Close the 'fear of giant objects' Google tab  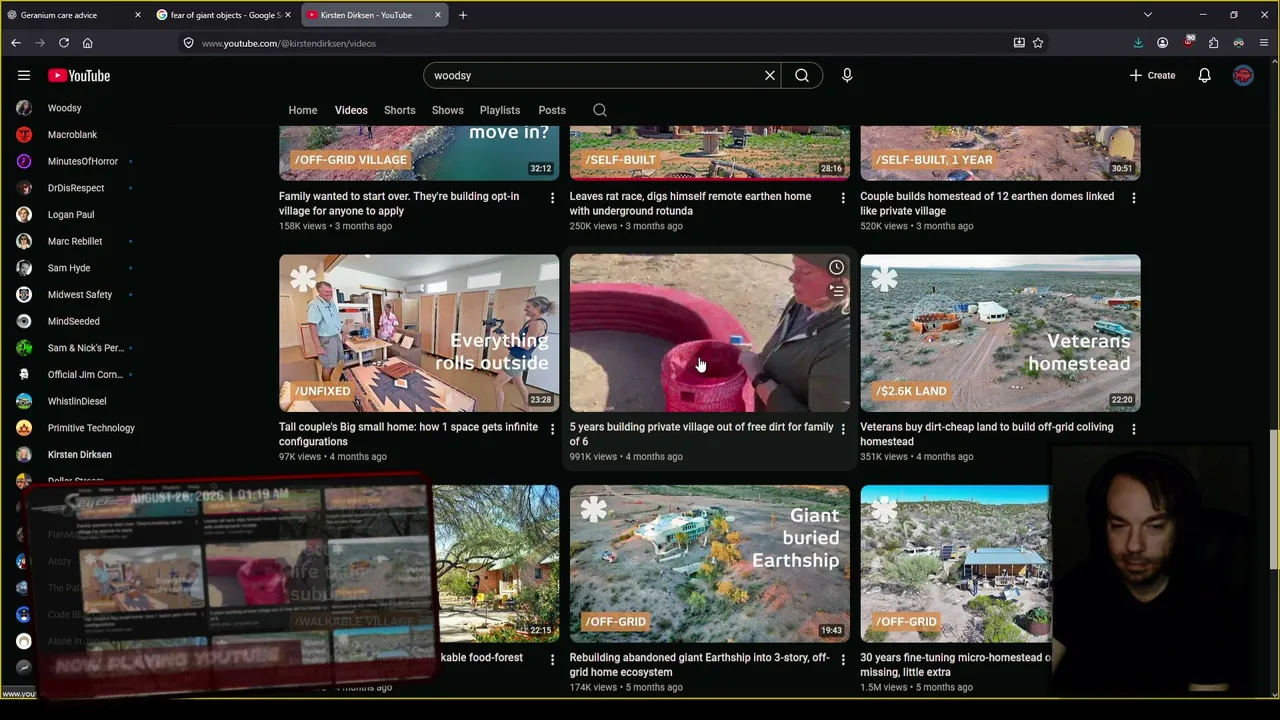tap(288, 15)
